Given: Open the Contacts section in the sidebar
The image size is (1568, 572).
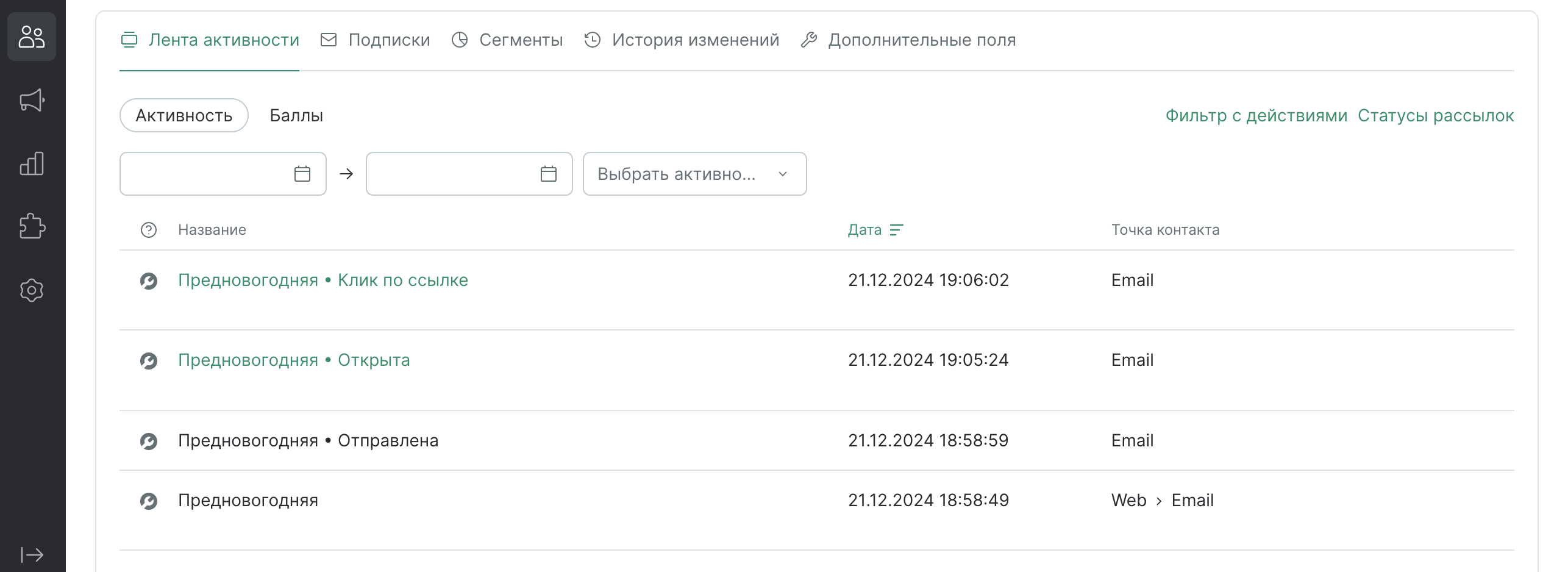Looking at the screenshot, I should point(32,37).
